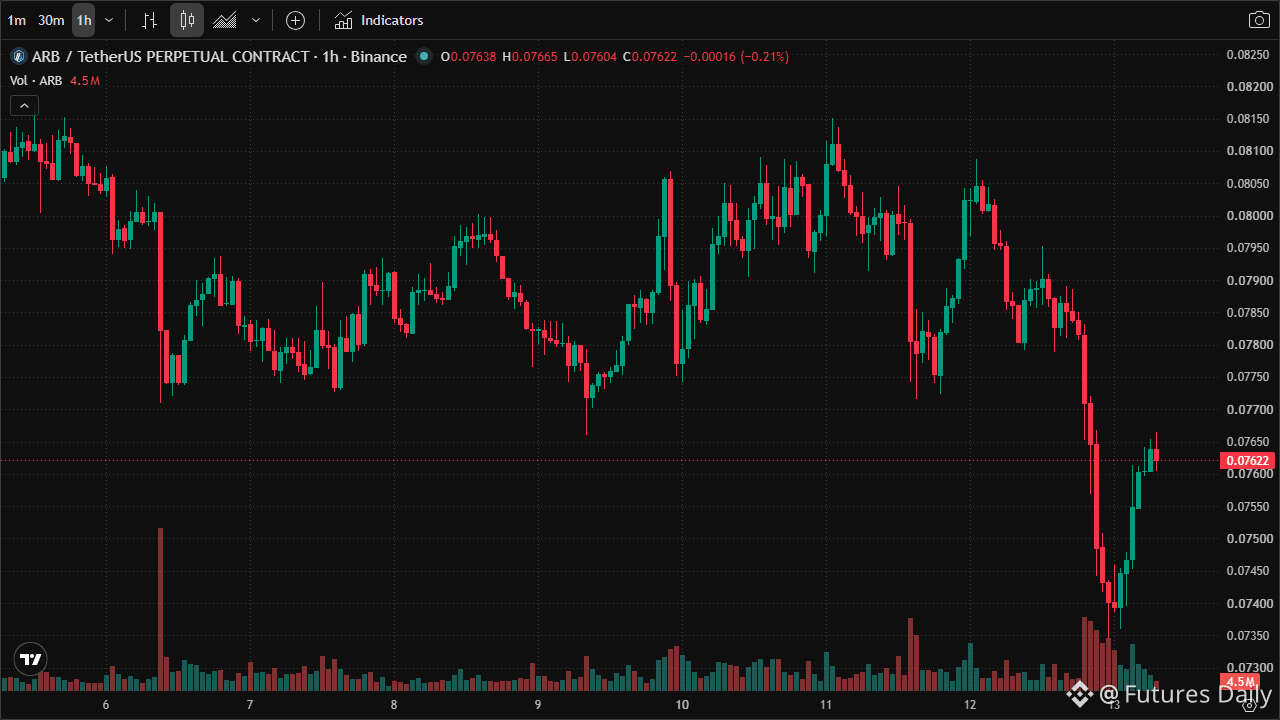Open the chart style dropdown chevron

[x=256, y=20]
